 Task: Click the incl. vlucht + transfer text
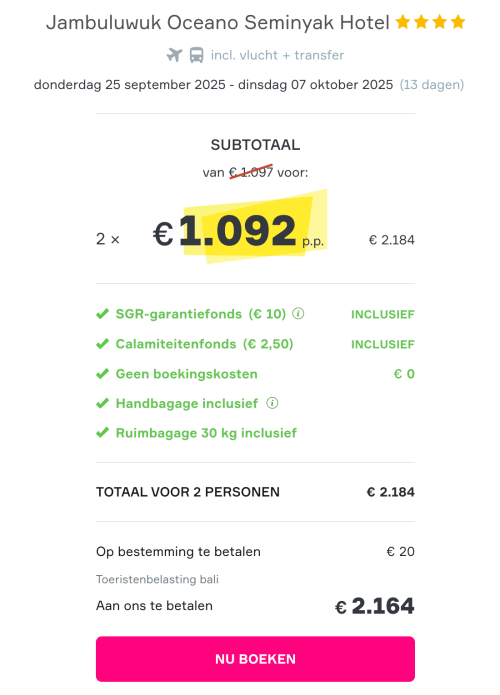pos(277,55)
